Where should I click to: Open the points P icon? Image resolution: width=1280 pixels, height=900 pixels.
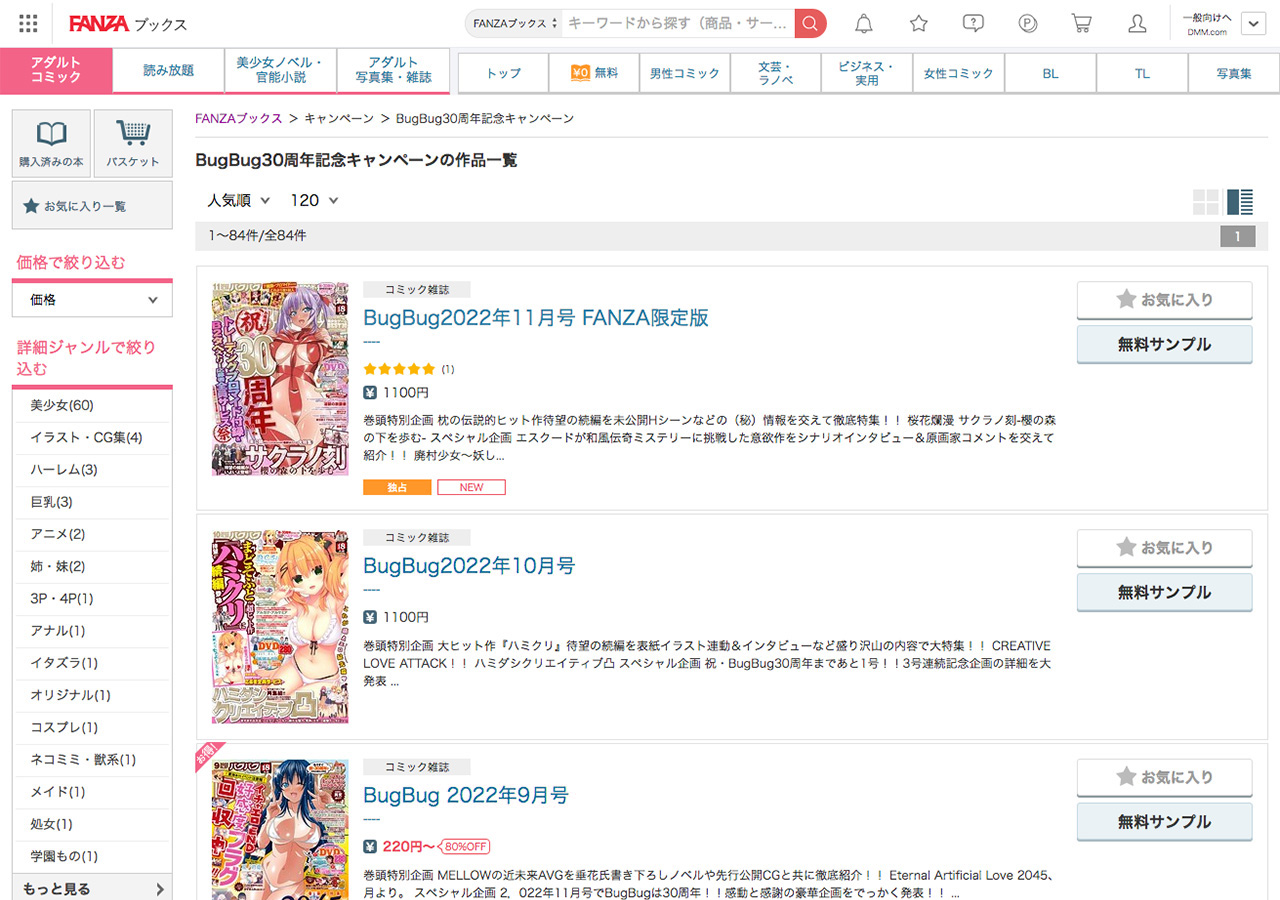[1027, 23]
